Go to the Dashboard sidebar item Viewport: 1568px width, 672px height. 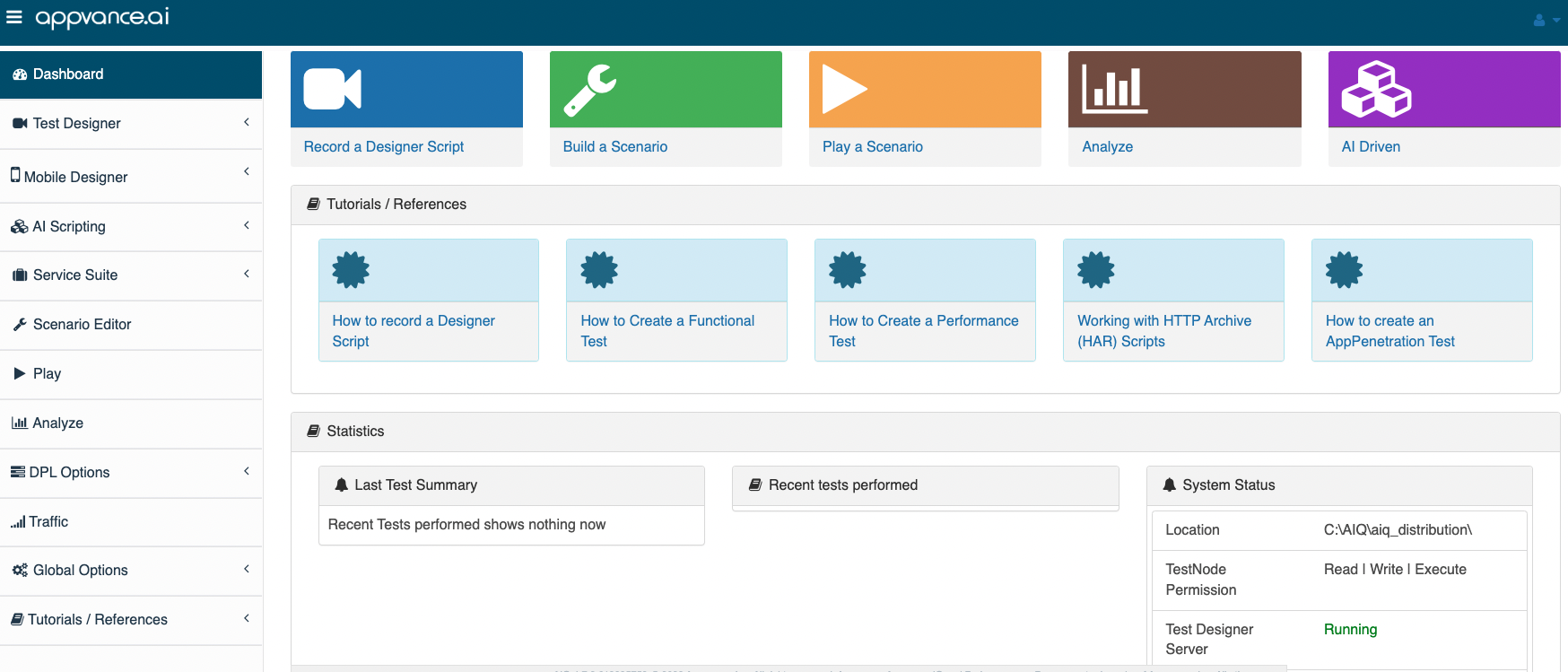coord(68,74)
